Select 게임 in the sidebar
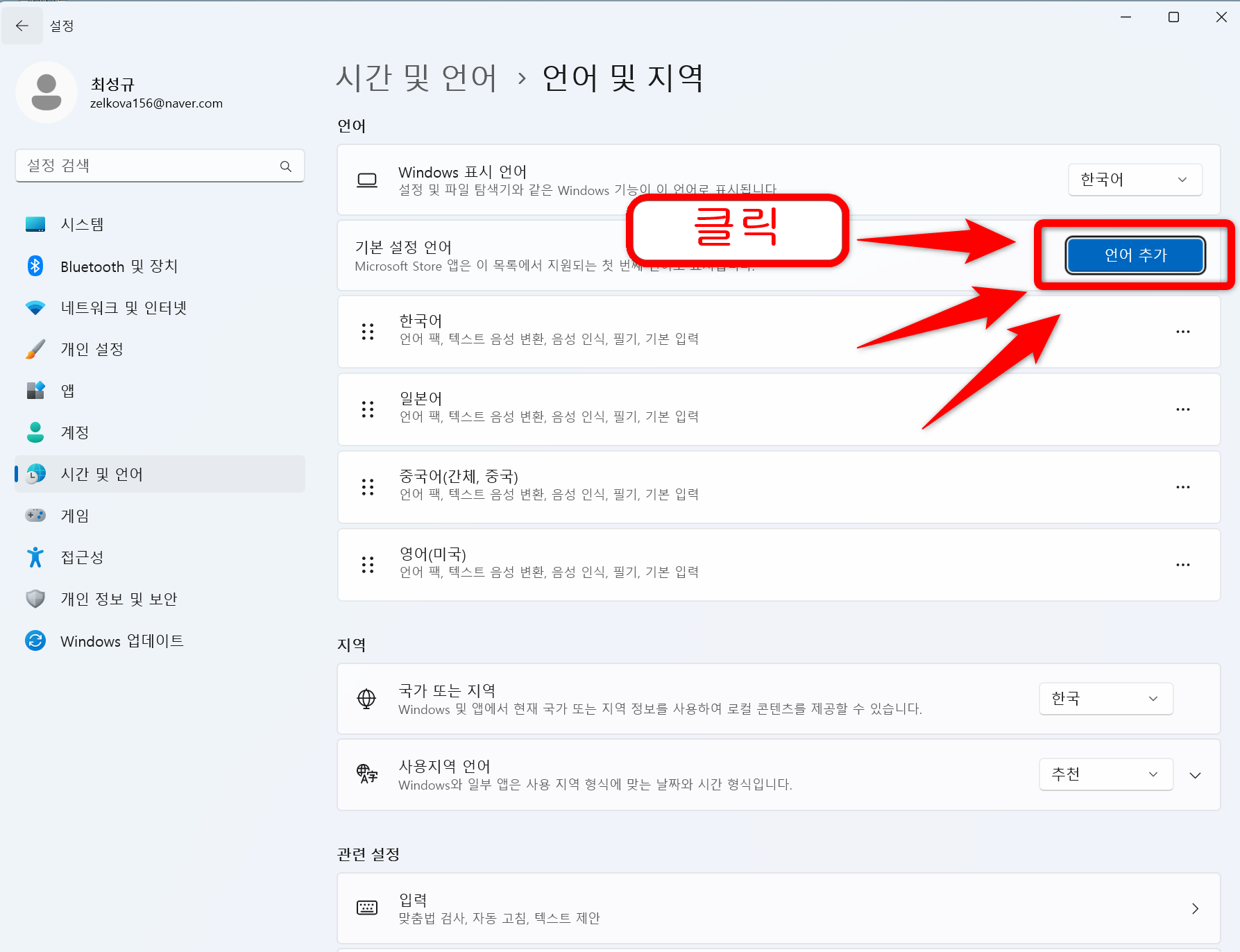Screen dimensions: 1240x952 tap(160, 516)
